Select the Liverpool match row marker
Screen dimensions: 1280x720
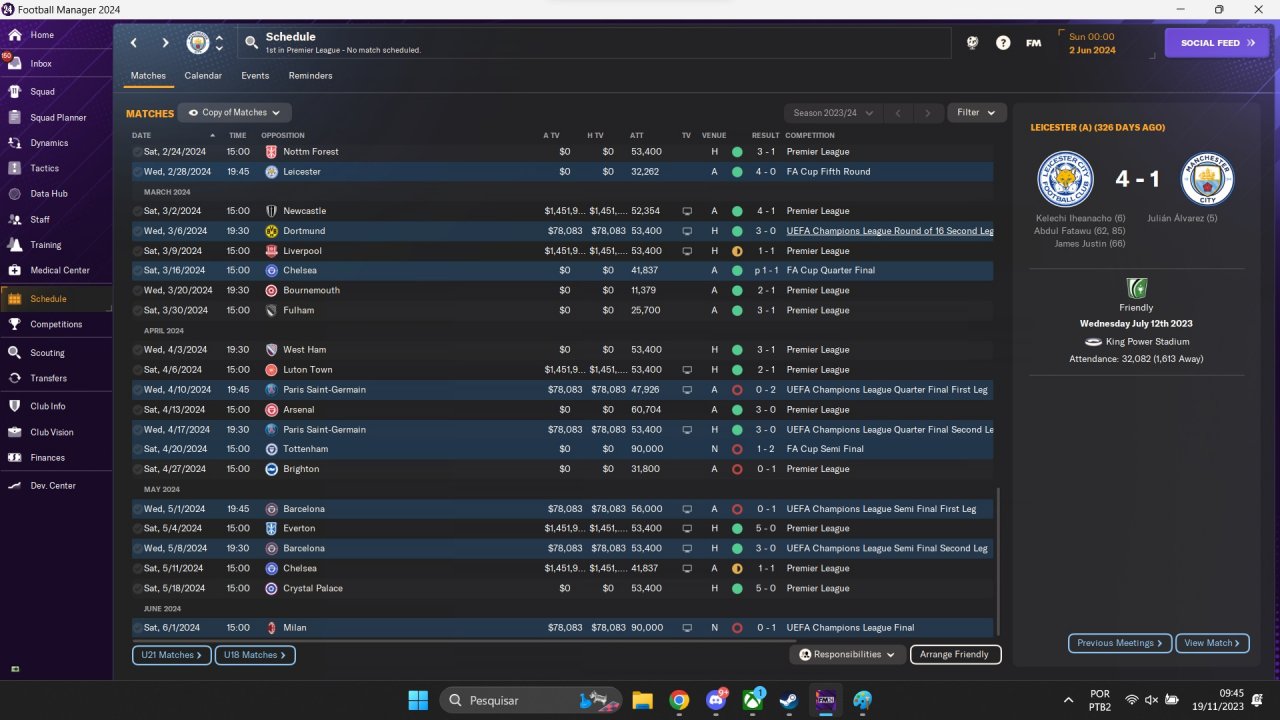point(137,251)
